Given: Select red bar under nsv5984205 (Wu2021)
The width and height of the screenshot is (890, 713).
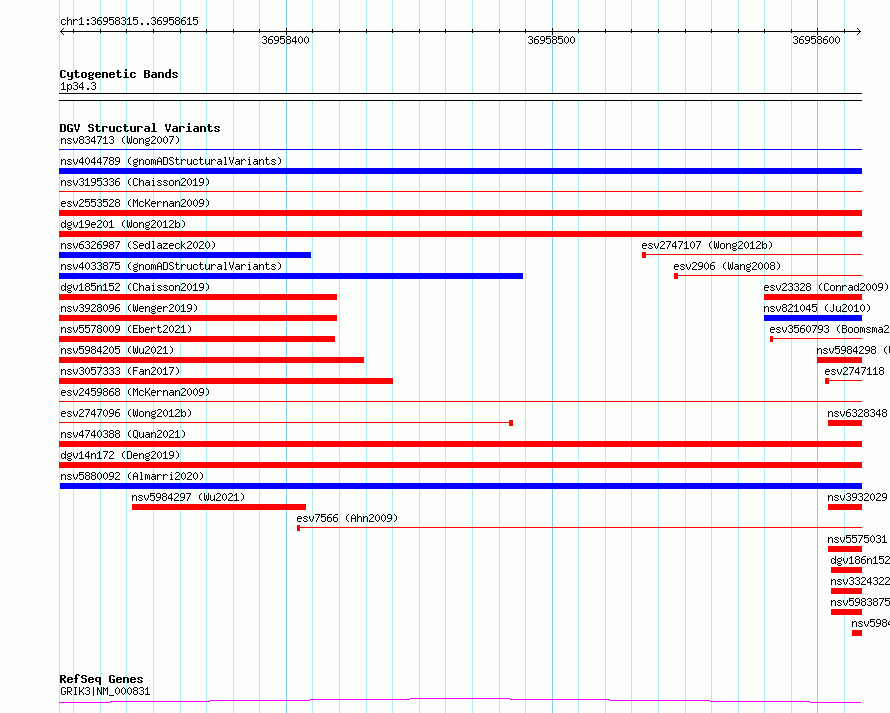Looking at the screenshot, I should (x=212, y=360).
